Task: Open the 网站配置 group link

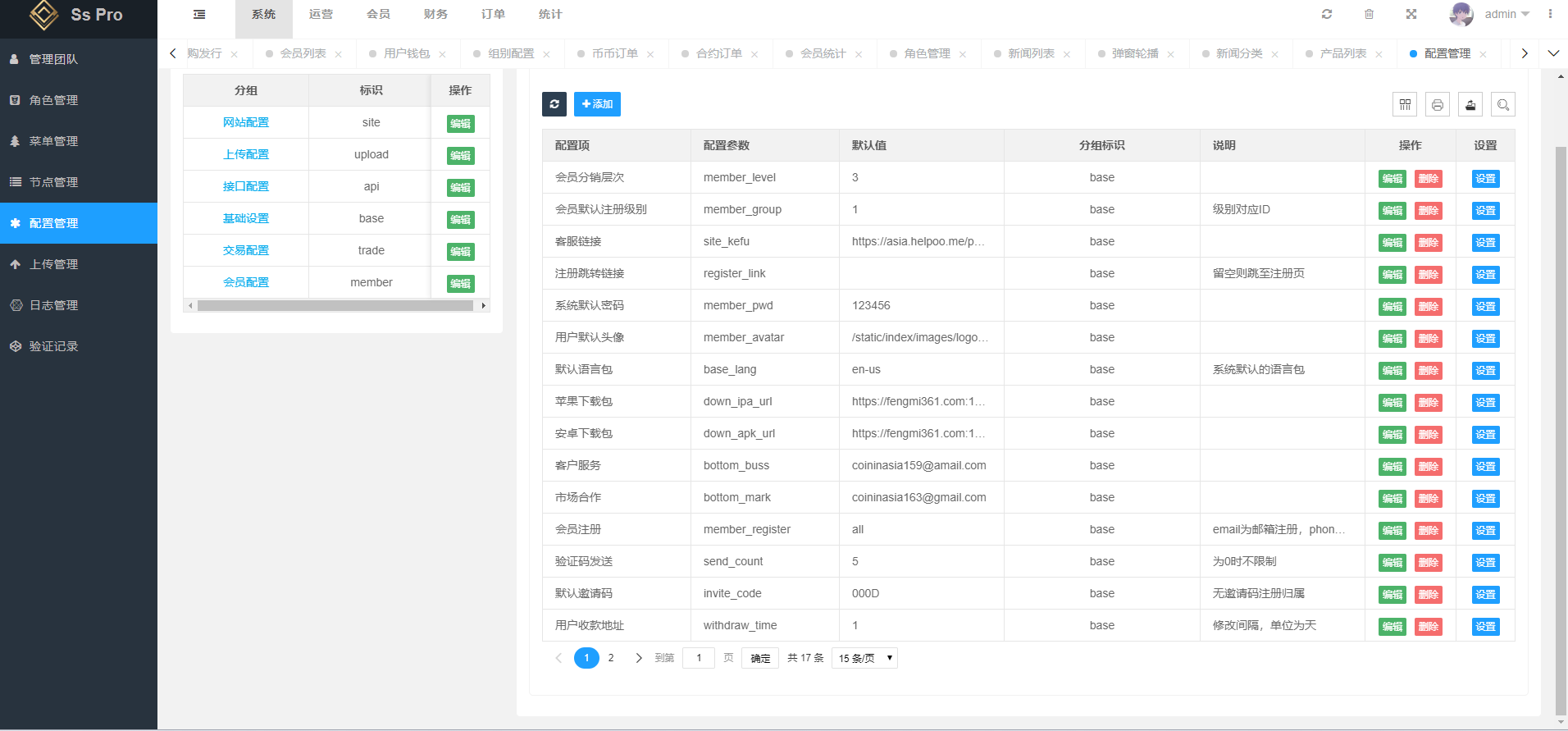Action: pos(246,122)
